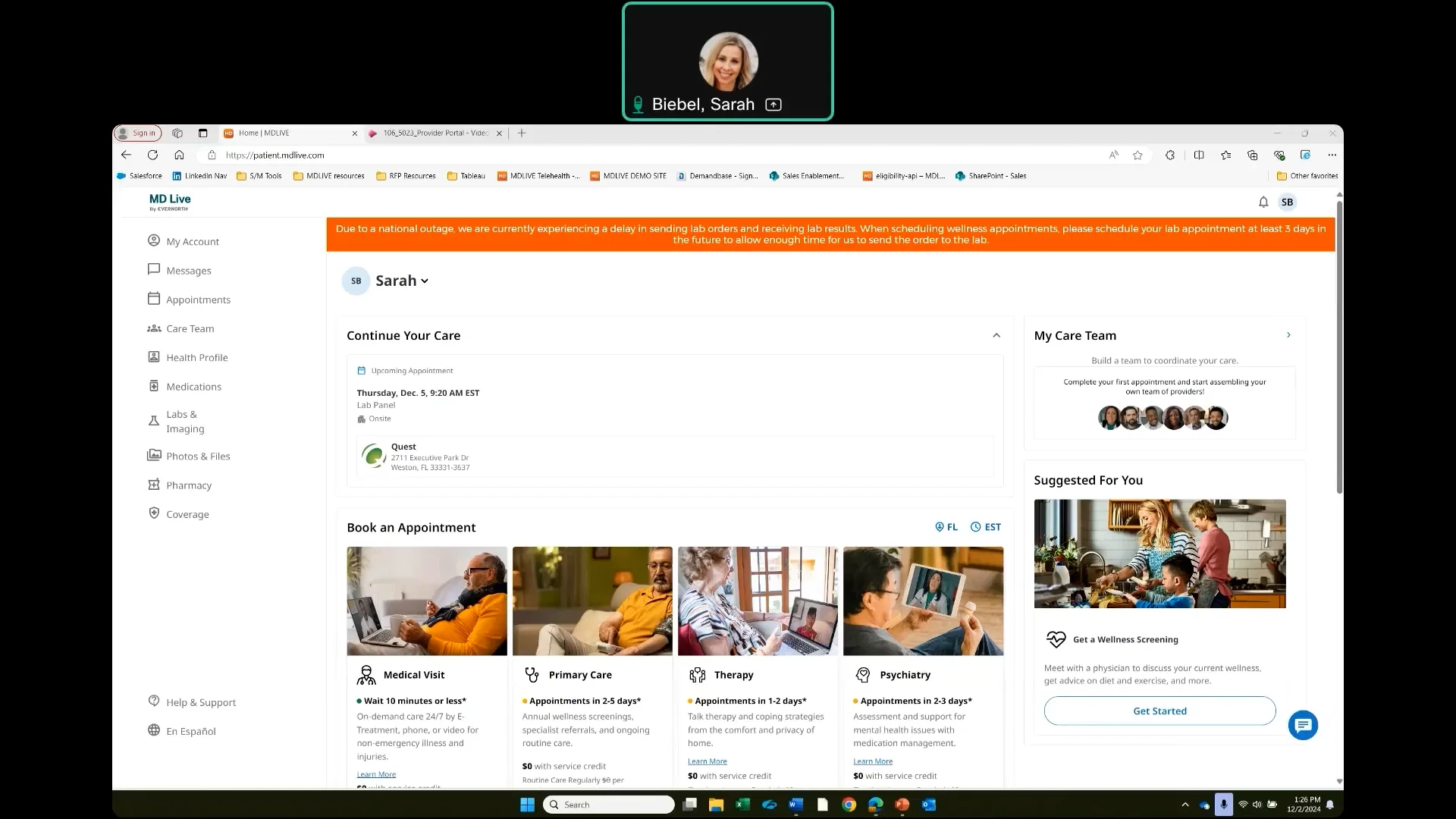The height and width of the screenshot is (819, 1456).
Task: Open Outlook from the taskbar
Action: pos(928,805)
